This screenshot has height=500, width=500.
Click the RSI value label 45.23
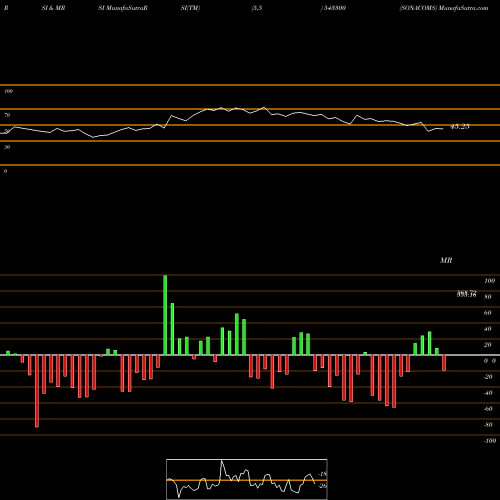(x=460, y=127)
